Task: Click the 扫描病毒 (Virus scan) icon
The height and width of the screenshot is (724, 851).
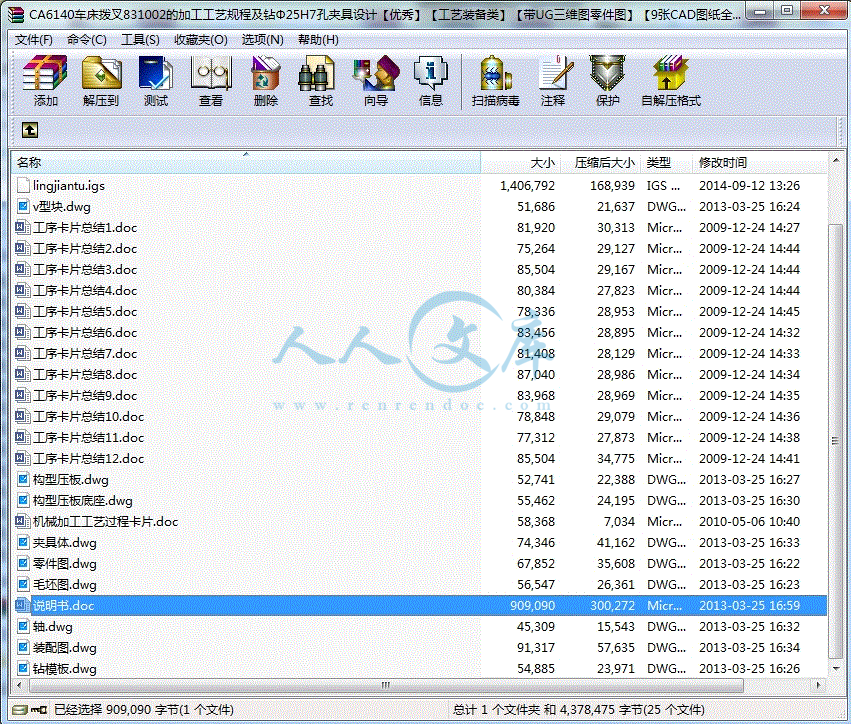Action: point(496,73)
